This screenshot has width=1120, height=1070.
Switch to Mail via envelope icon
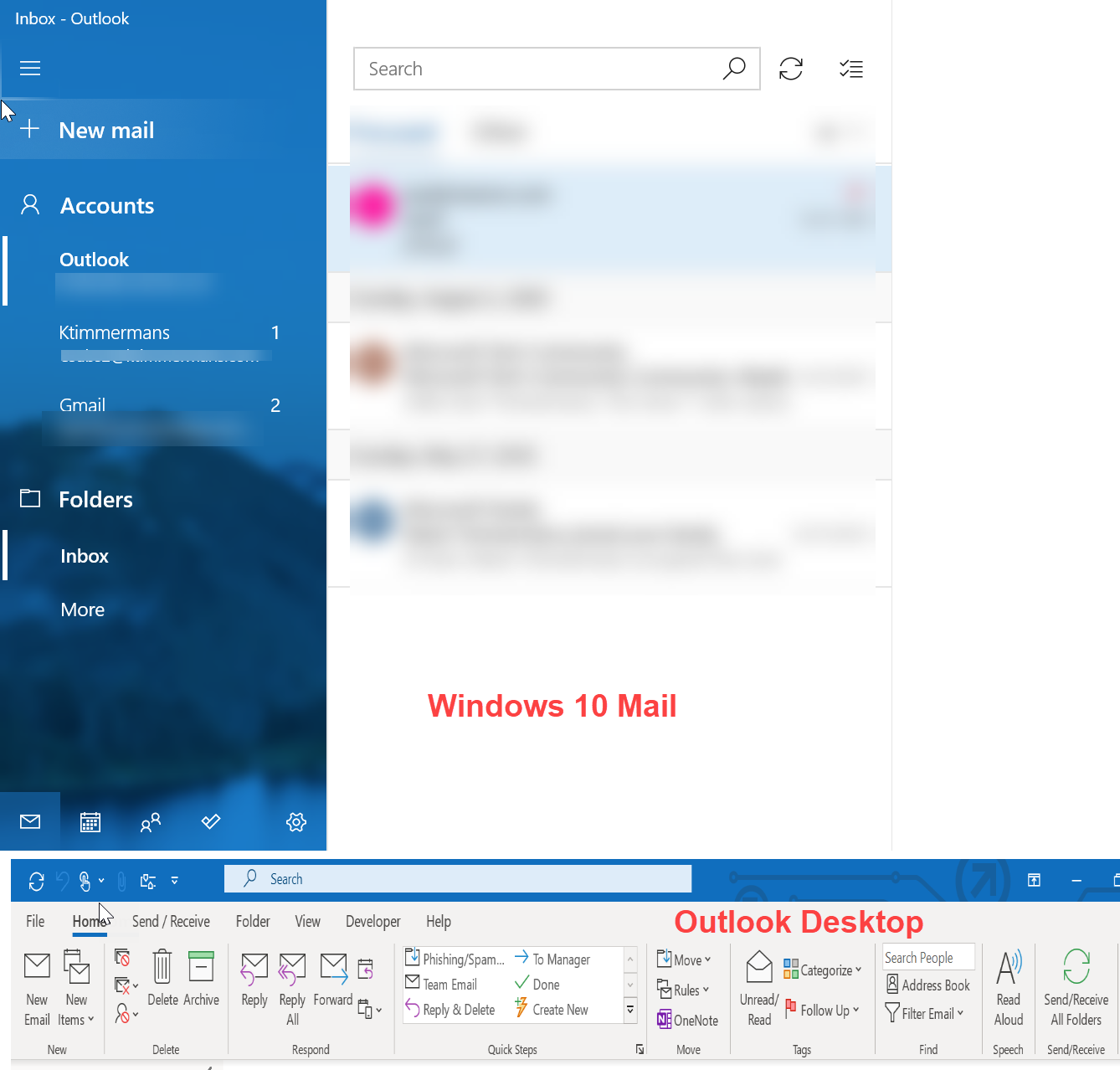coord(30,821)
